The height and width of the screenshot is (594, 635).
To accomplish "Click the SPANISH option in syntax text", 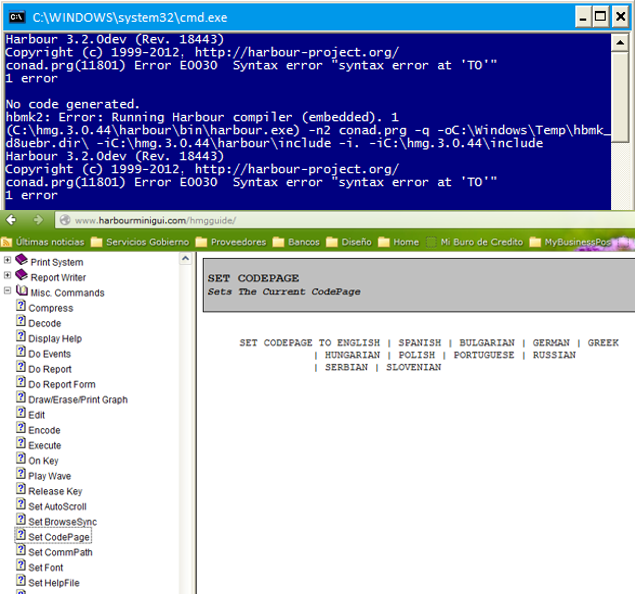I will [420, 343].
